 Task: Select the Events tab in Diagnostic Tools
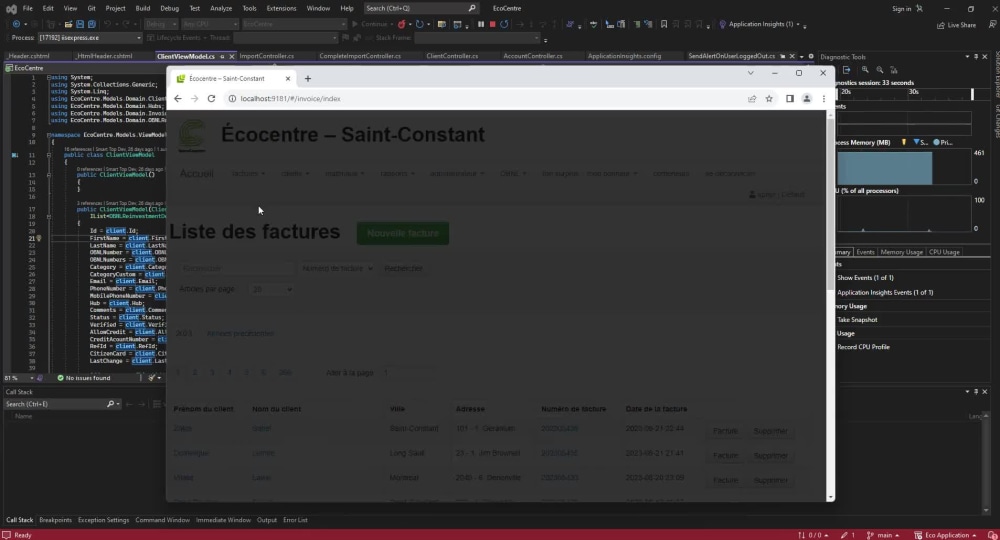pos(865,252)
